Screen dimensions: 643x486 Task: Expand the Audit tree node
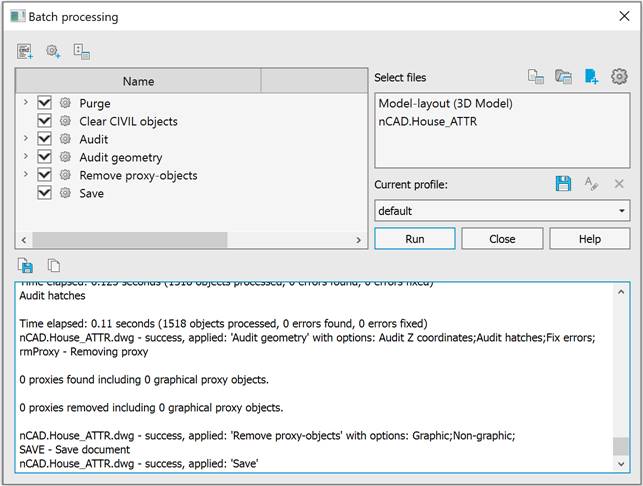click(x=25, y=138)
